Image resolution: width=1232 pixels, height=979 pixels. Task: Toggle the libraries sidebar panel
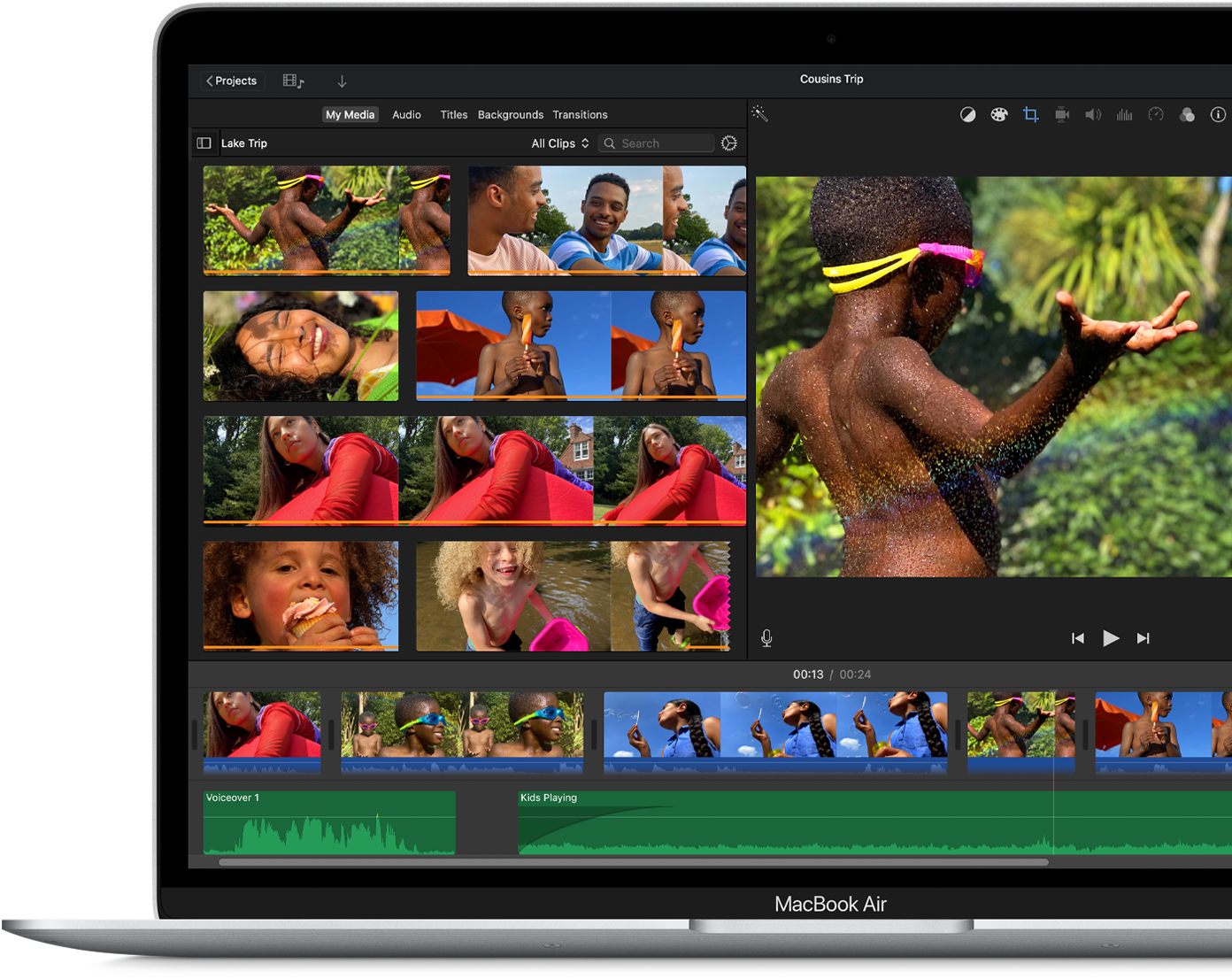(204, 143)
